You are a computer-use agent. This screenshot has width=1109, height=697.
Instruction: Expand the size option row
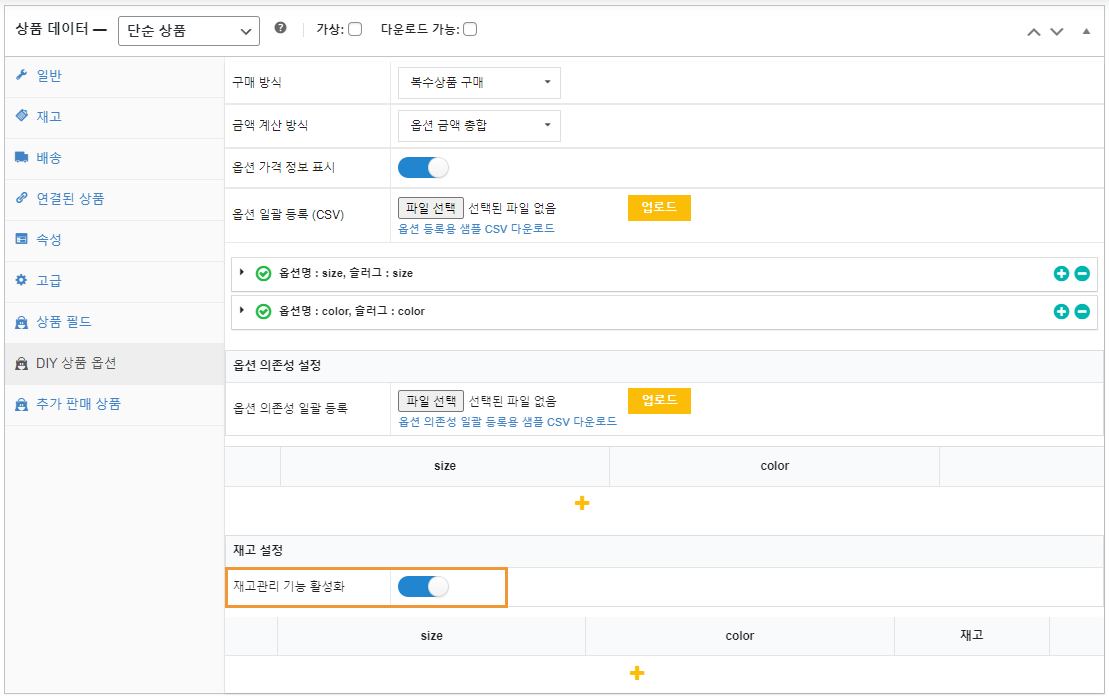click(x=242, y=272)
